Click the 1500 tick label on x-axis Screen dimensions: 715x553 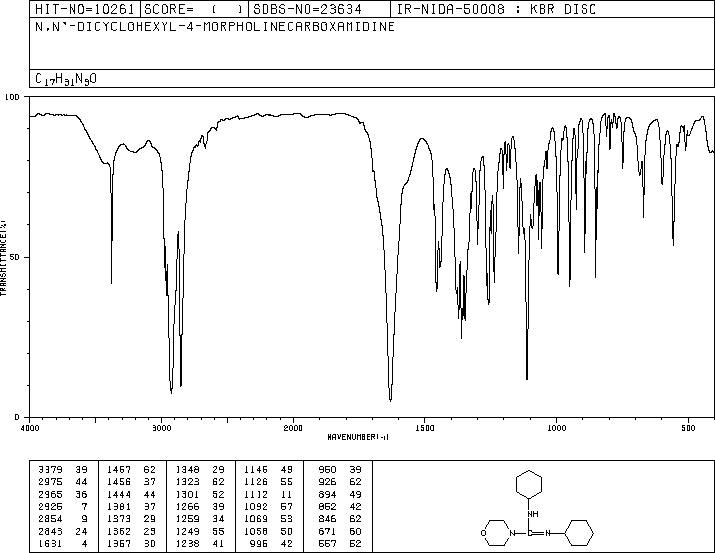[x=425, y=428]
